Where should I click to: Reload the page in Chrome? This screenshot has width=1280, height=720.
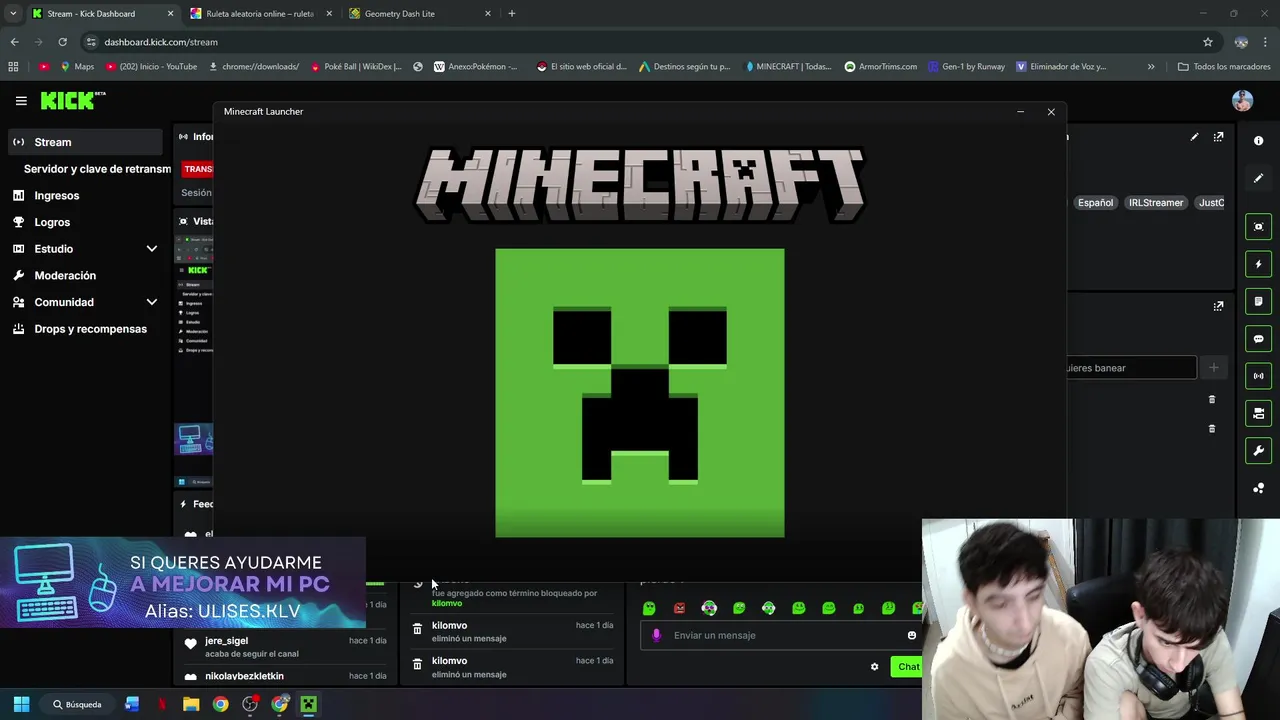(x=62, y=42)
